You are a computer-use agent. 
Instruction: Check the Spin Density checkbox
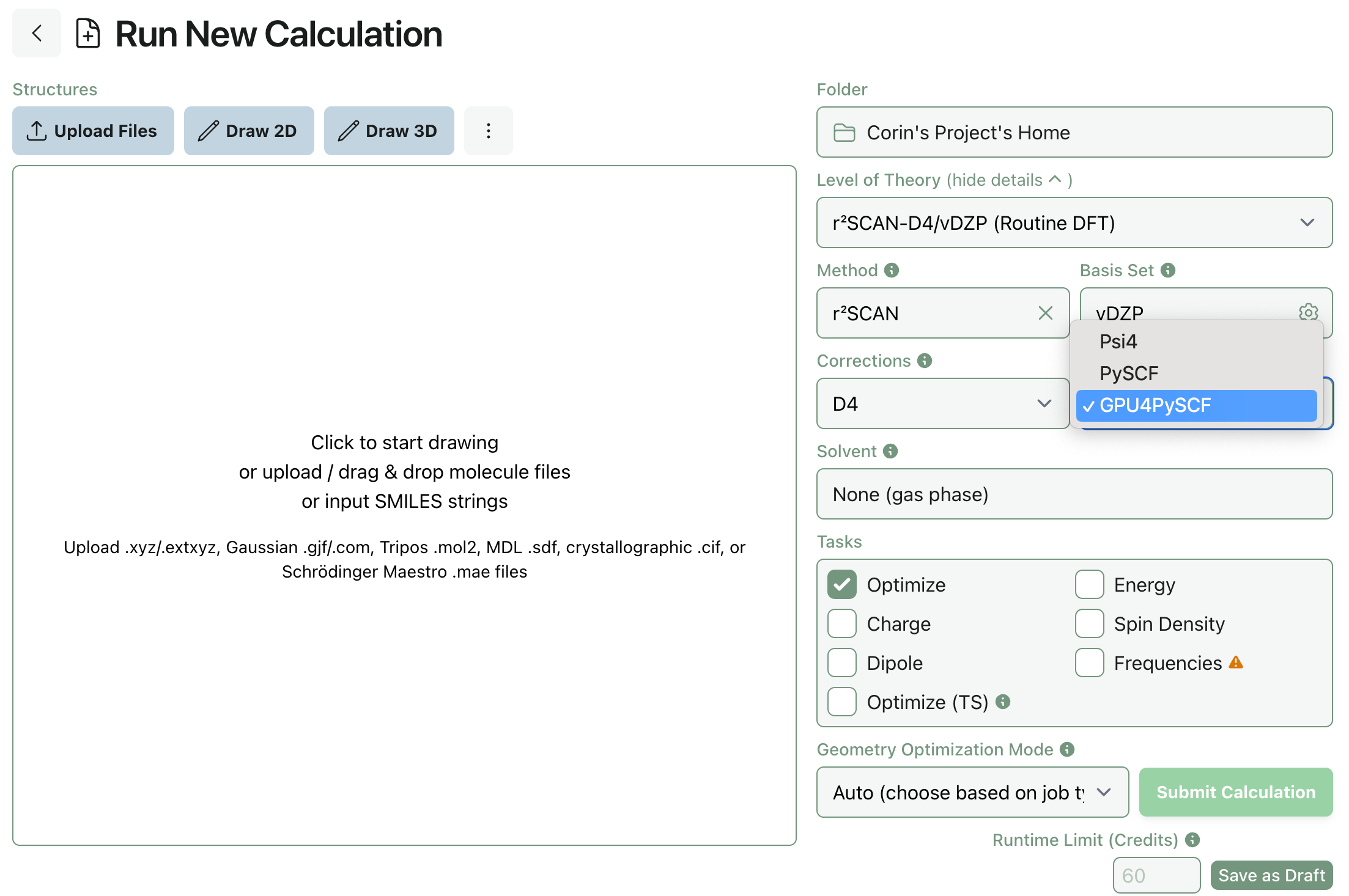pyautogui.click(x=1089, y=623)
